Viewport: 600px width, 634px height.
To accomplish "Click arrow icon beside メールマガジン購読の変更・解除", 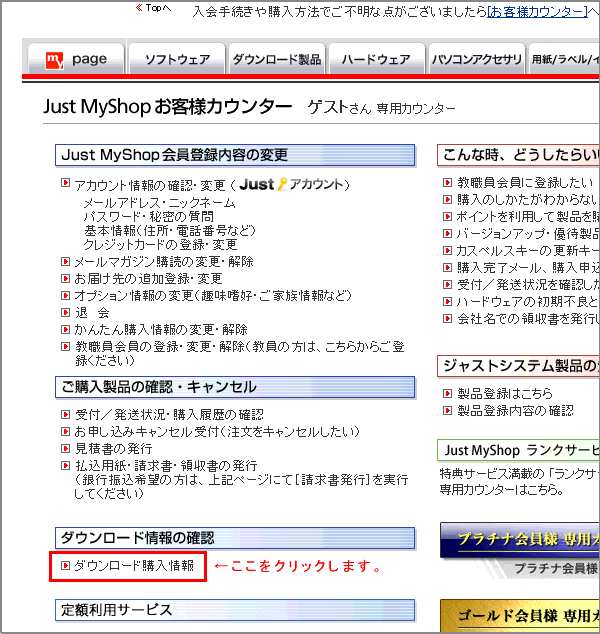I will [66, 262].
